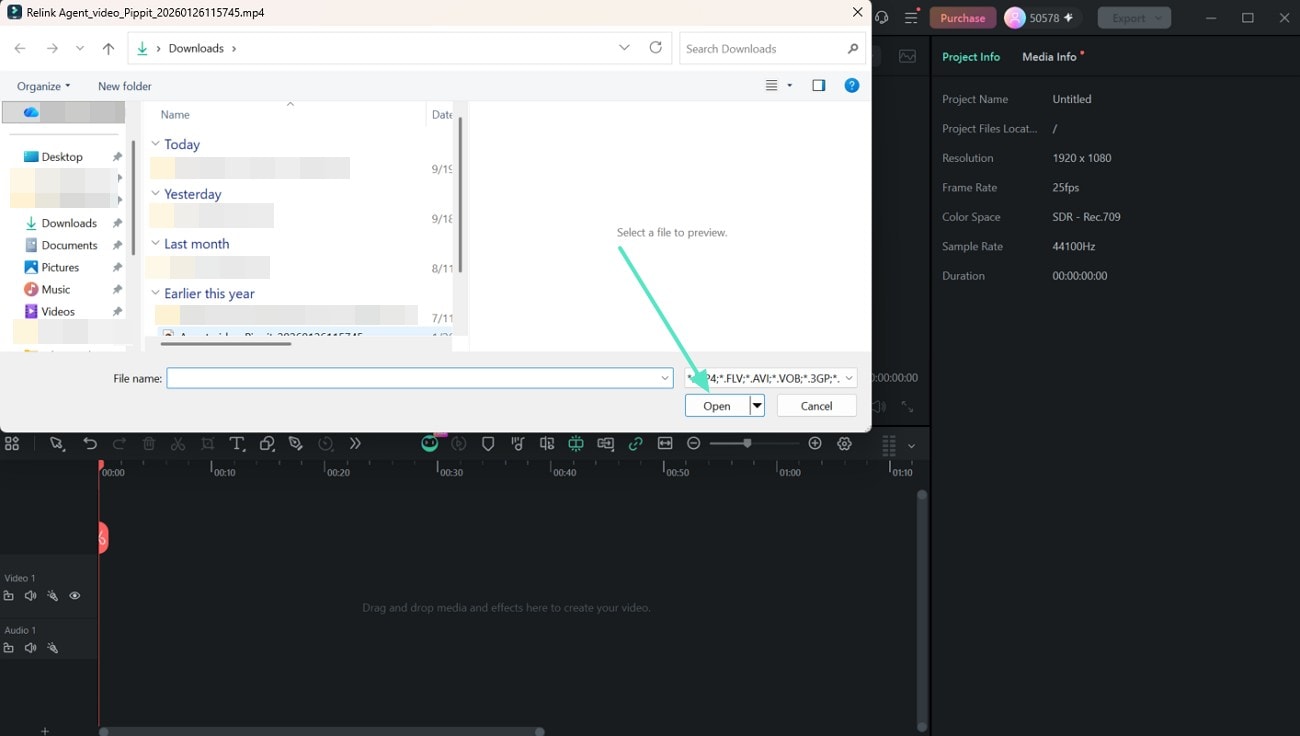Toggle the preview pane icon in dialog
The width and height of the screenshot is (1300, 736).
819,86
